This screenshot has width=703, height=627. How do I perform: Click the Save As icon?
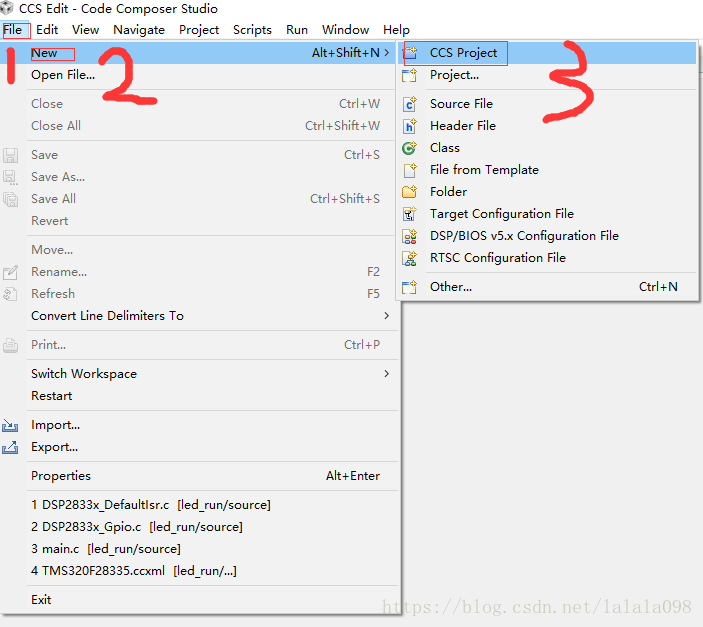click(x=10, y=177)
